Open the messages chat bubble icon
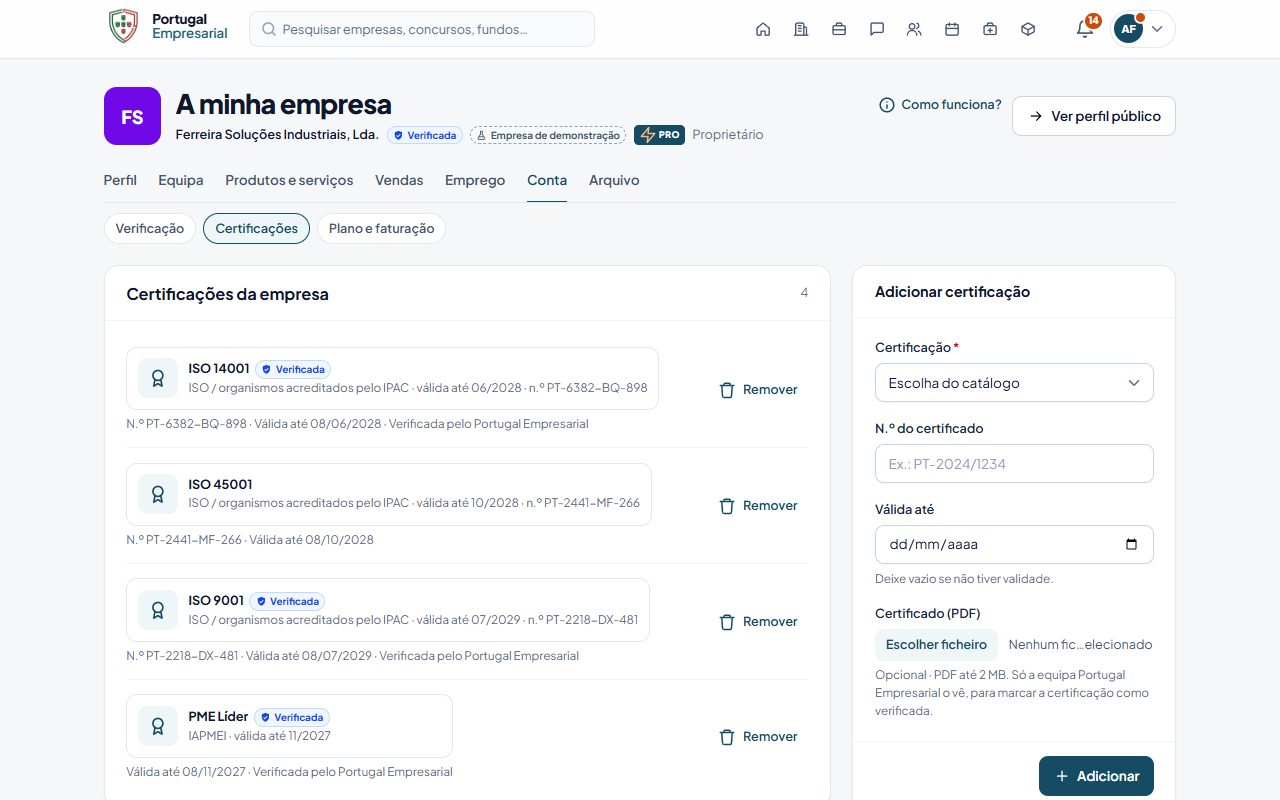 coord(877,29)
